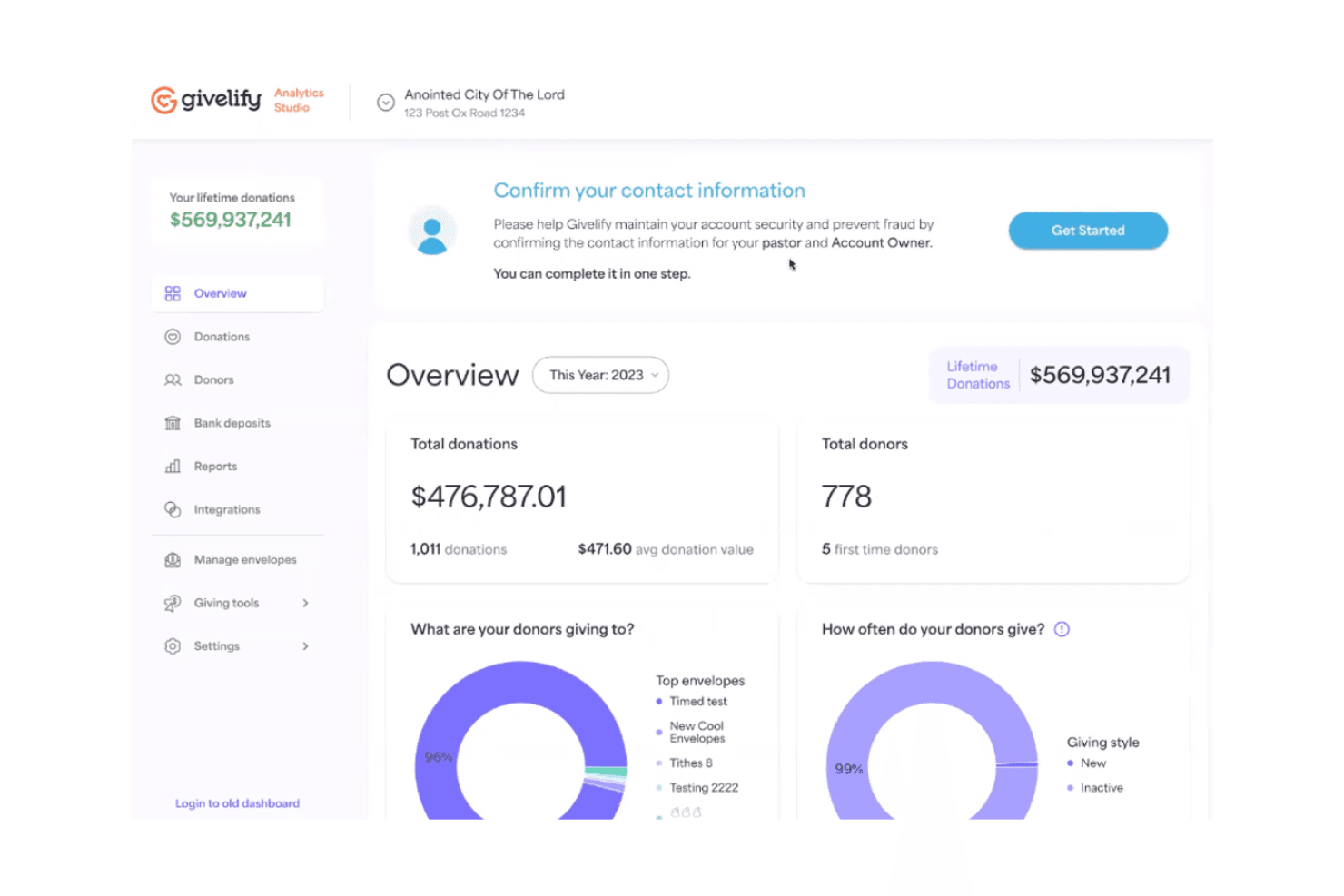The image size is (1344, 896).
Task: Click Login to old dashboard link
Action: pos(237,803)
